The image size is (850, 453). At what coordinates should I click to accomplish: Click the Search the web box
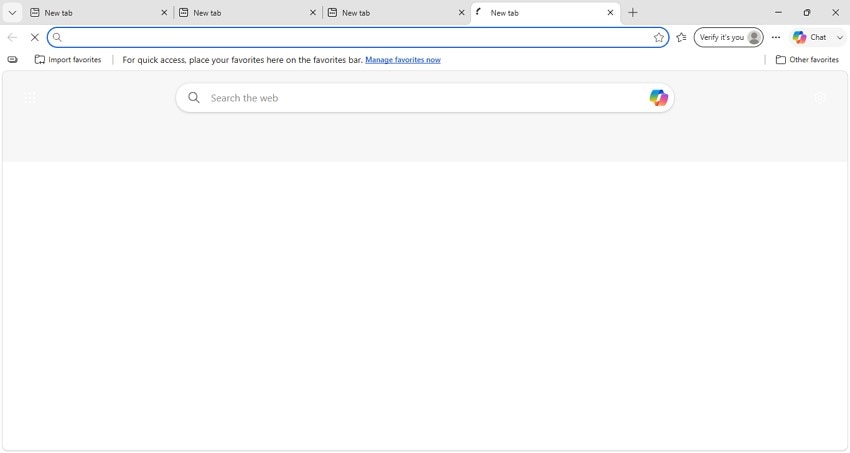pyautogui.click(x=424, y=98)
